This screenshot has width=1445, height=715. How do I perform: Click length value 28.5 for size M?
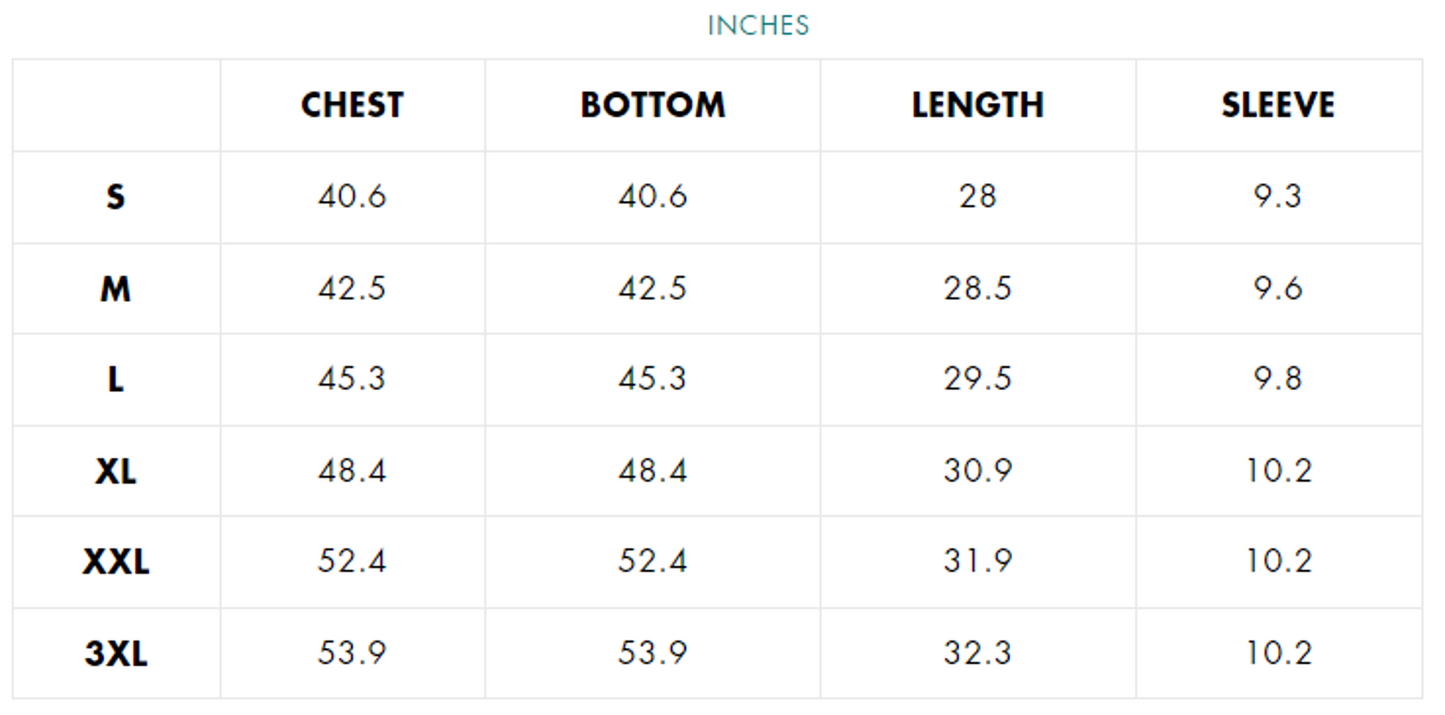977,289
